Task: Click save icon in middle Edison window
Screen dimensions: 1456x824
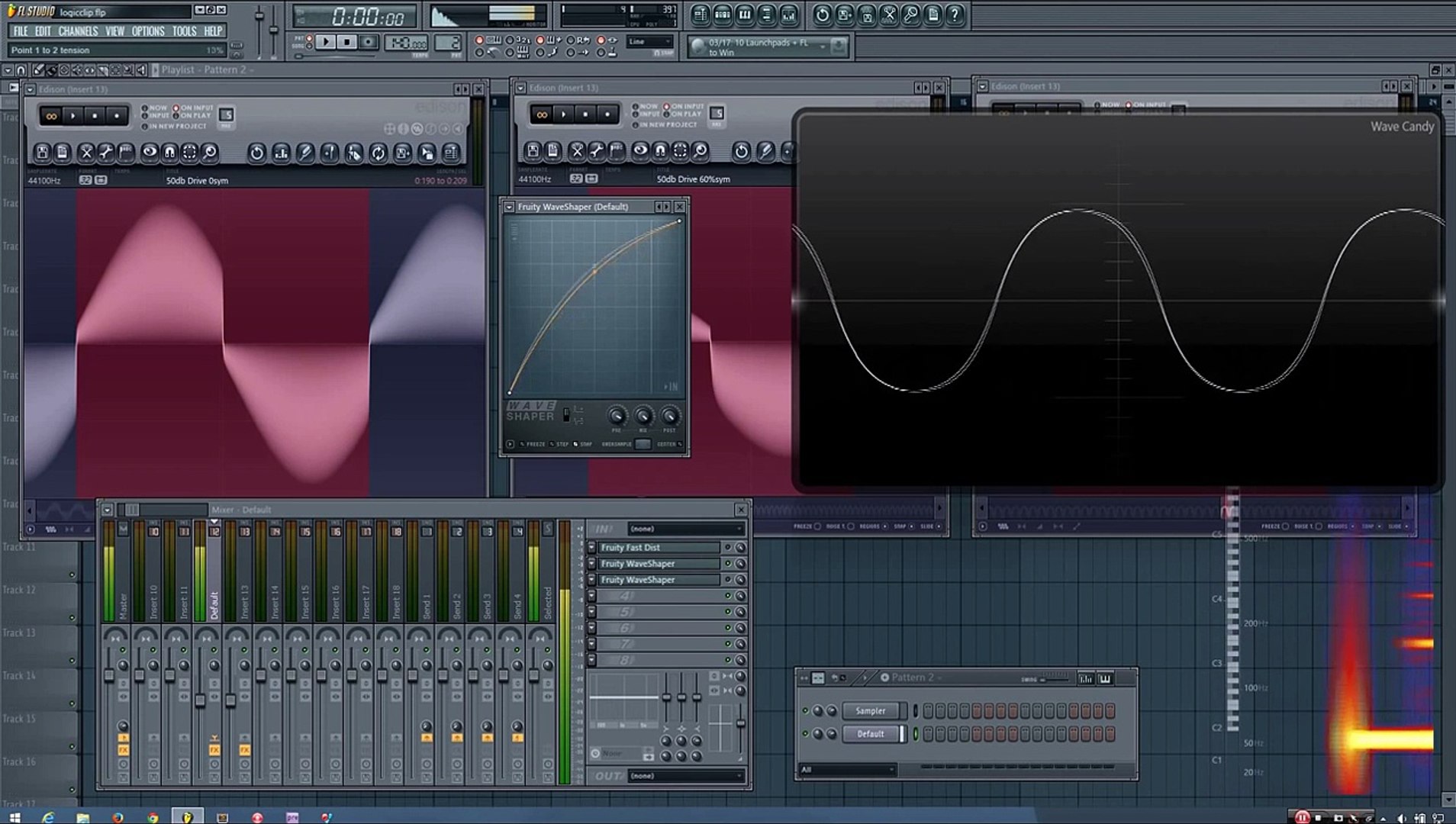Action: 533,151
